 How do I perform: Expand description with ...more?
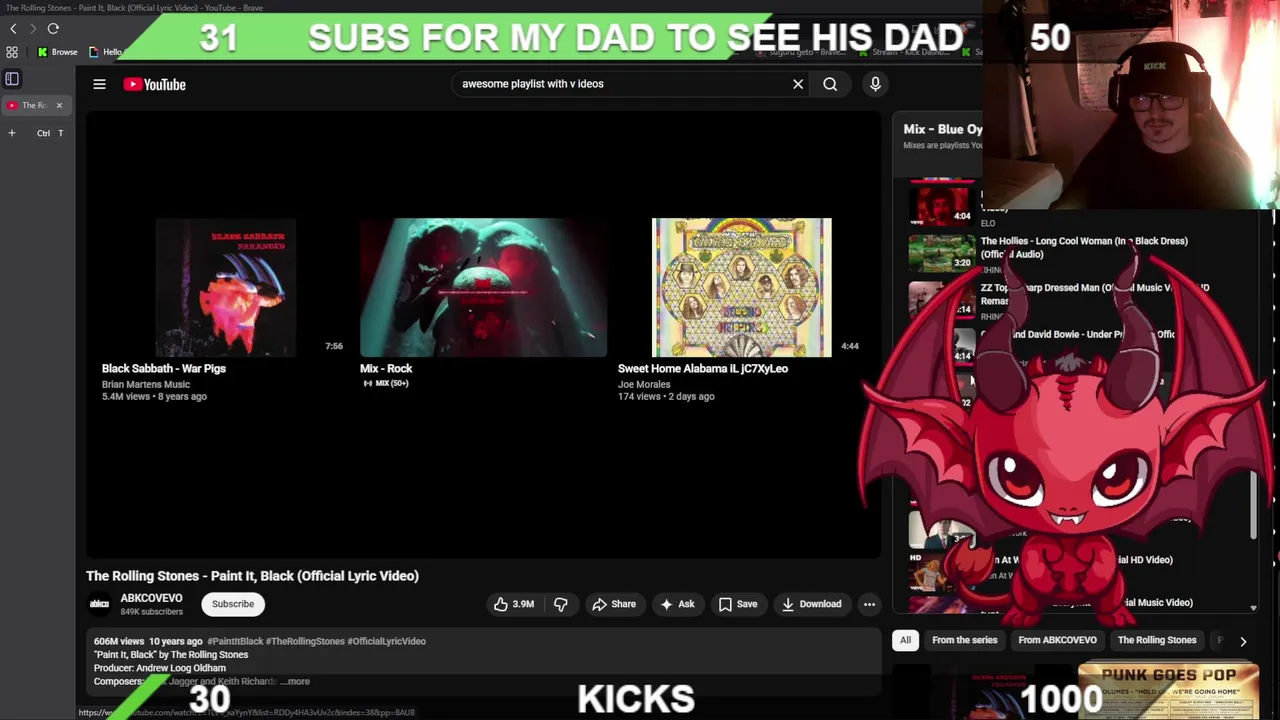click(297, 681)
